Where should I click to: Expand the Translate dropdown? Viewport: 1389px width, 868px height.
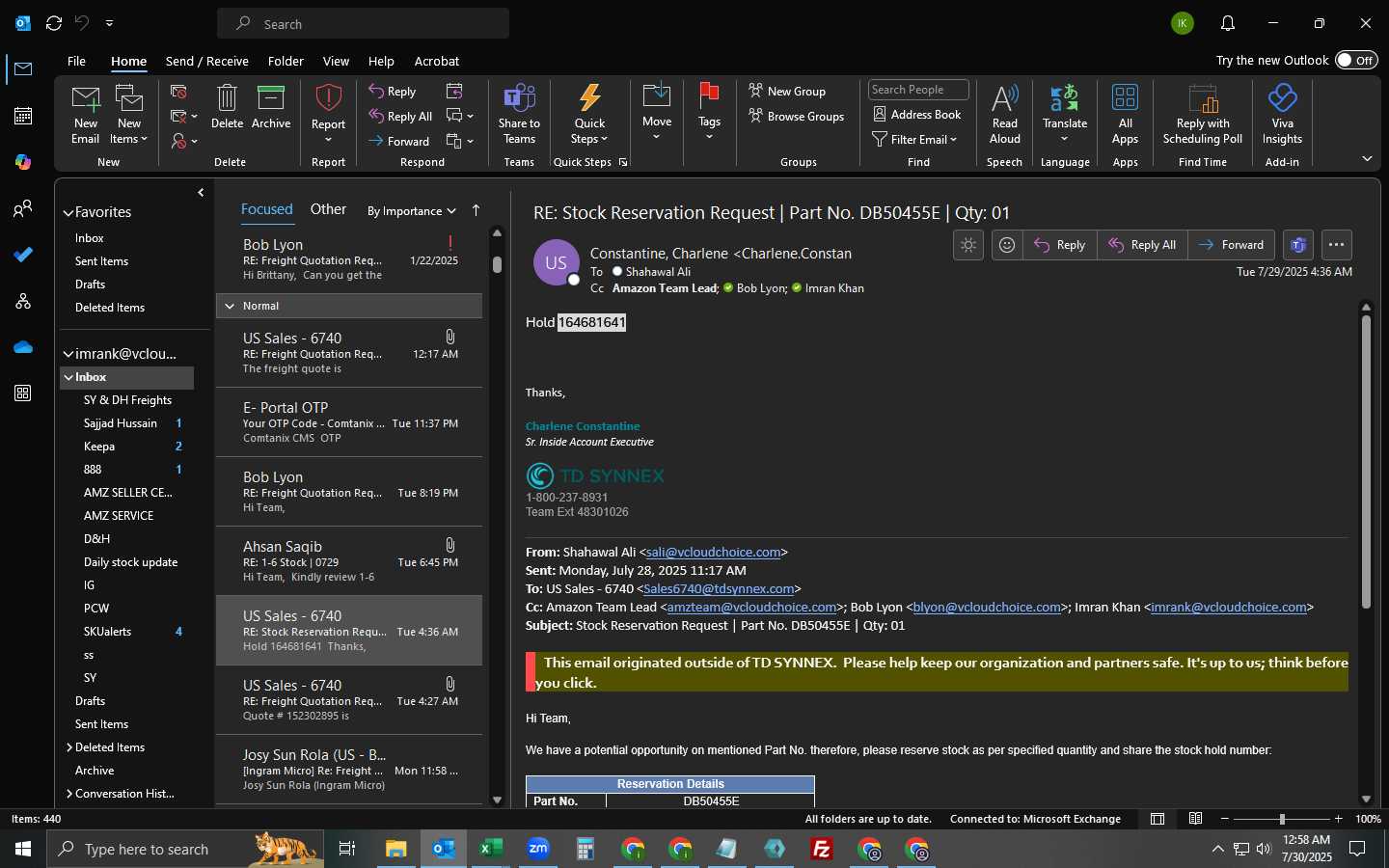point(1065,114)
